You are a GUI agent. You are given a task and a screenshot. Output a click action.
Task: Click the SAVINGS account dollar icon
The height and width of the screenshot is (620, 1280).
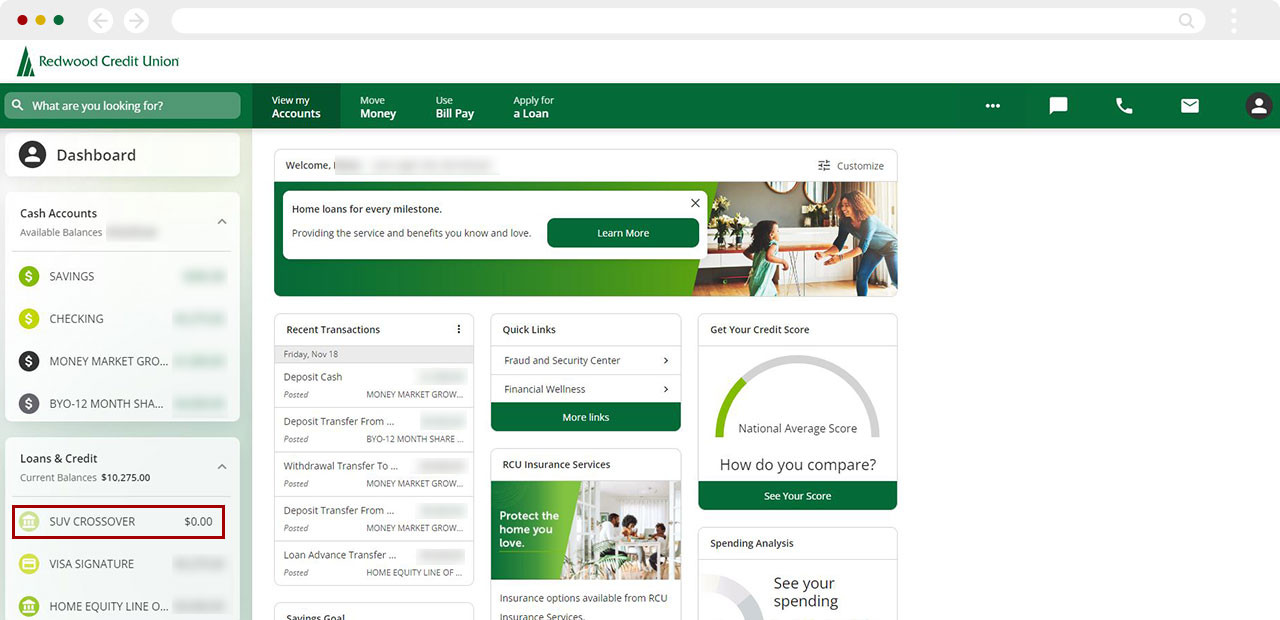pyautogui.click(x=29, y=276)
